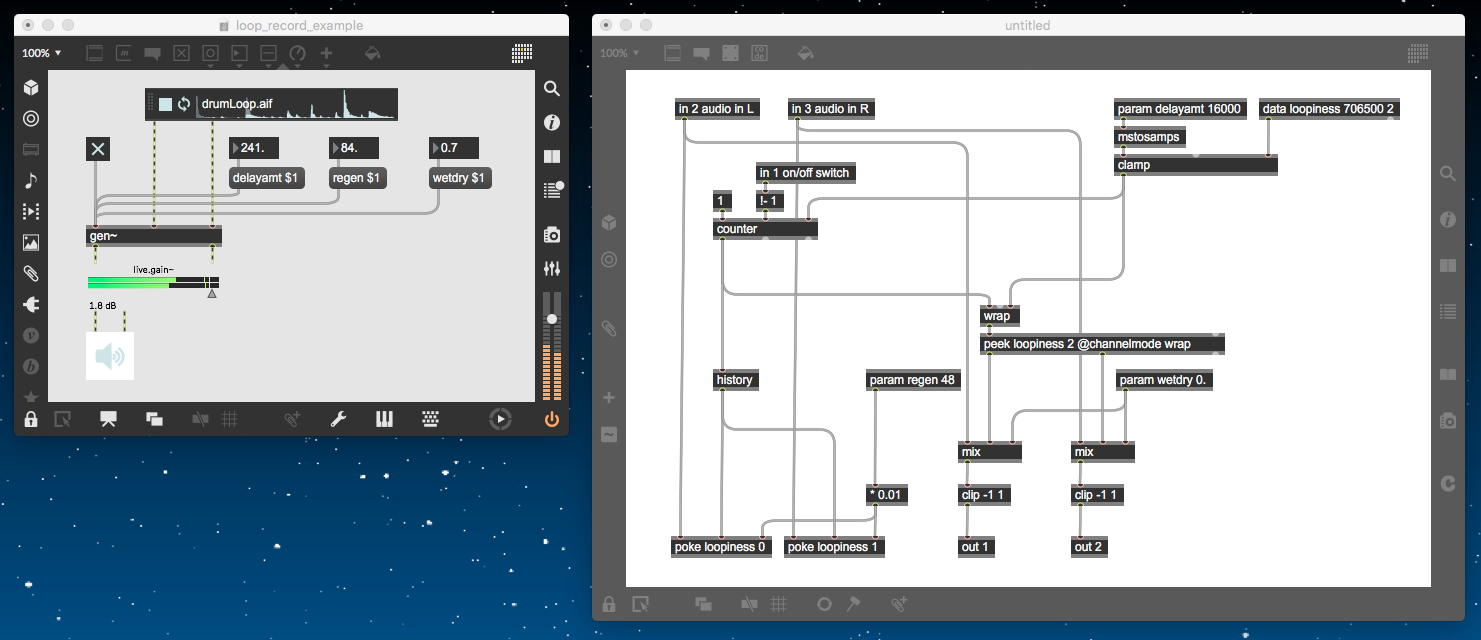Add a new object box from the loop_record_example toolbar

(x=94, y=53)
